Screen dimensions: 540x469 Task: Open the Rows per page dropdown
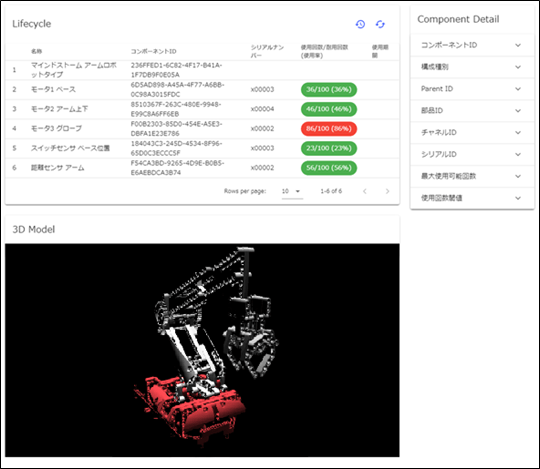[x=292, y=191]
